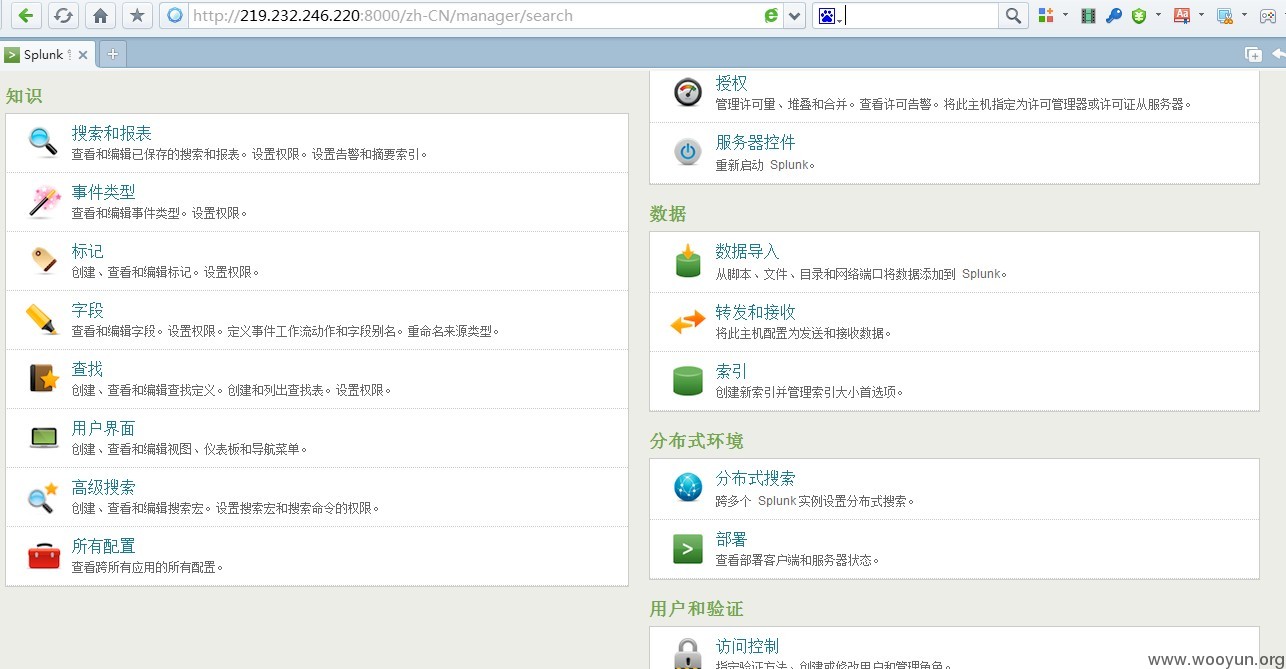The height and width of the screenshot is (669, 1286).
Task: Open the browser home page button
Action: [x=100, y=15]
